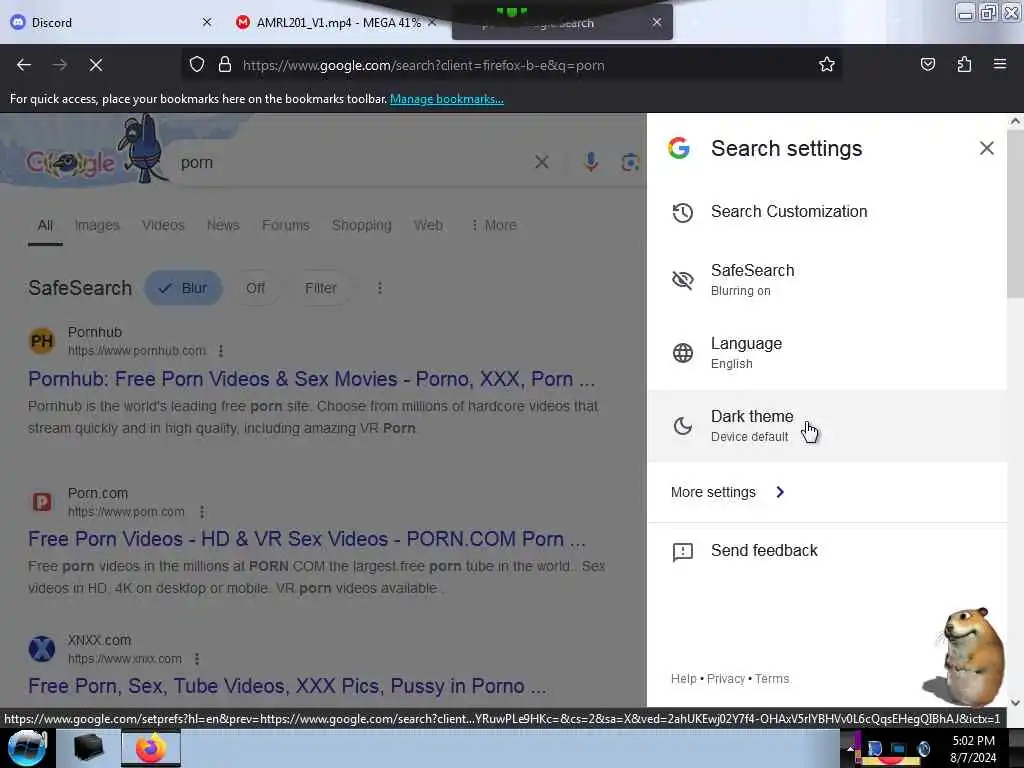Bookmark this page with the star

tap(827, 65)
